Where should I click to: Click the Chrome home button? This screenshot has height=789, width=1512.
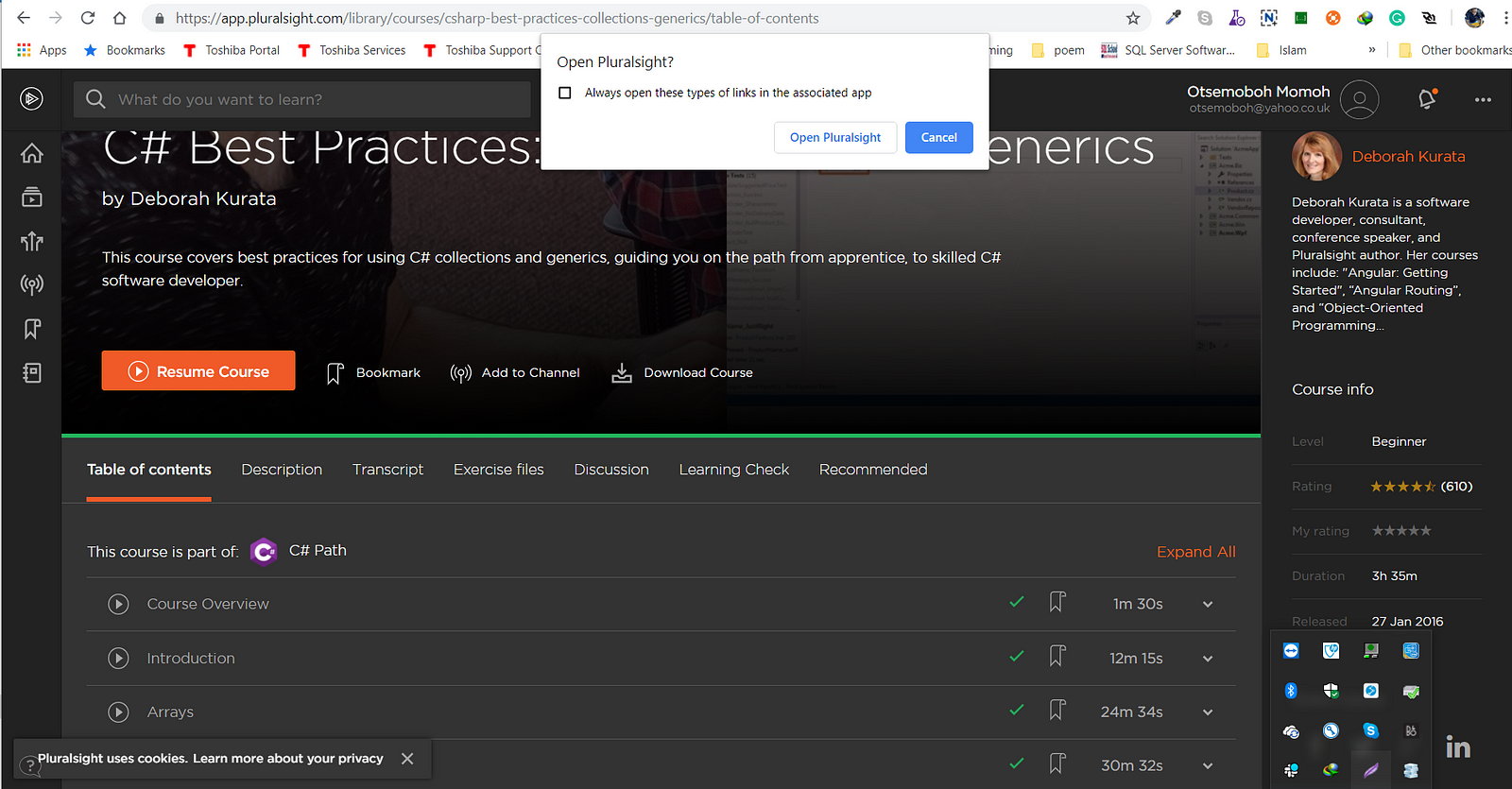coord(119,18)
